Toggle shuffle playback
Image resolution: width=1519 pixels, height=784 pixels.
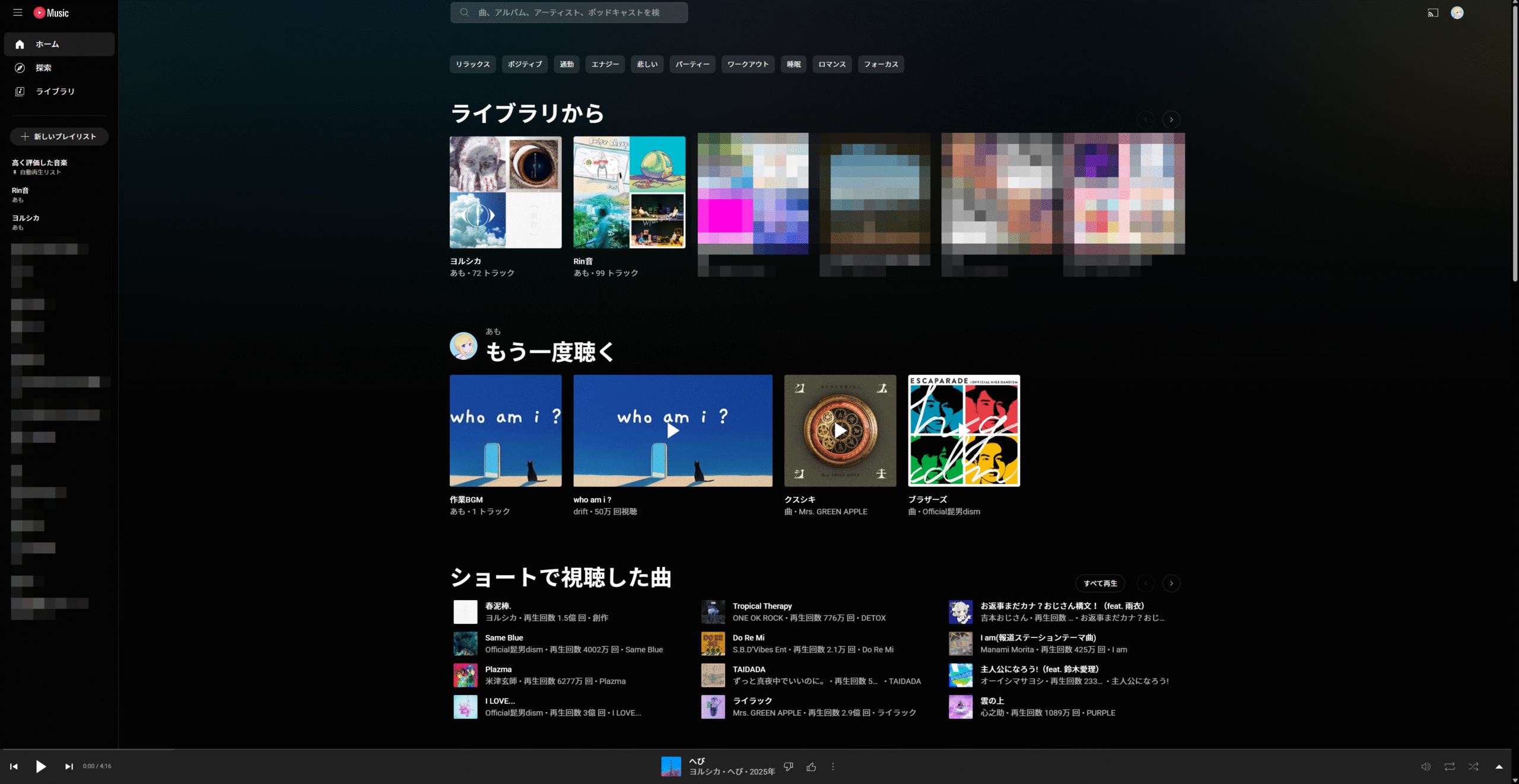tap(1473, 767)
